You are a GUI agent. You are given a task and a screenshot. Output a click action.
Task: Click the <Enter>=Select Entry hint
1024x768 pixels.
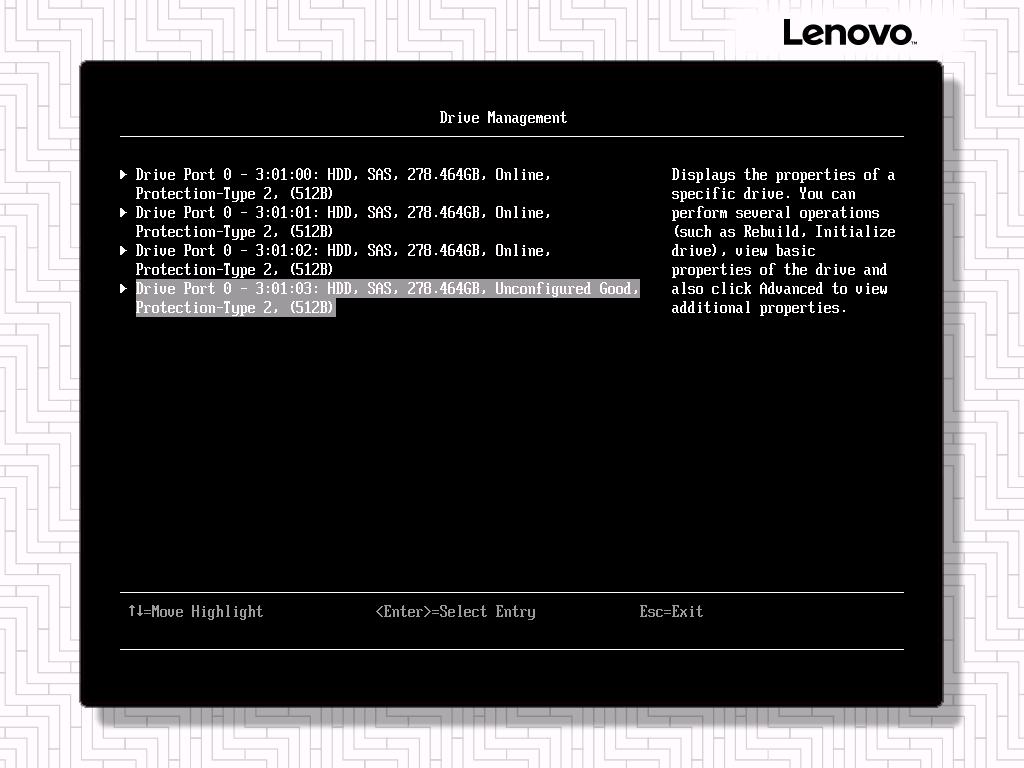(455, 612)
